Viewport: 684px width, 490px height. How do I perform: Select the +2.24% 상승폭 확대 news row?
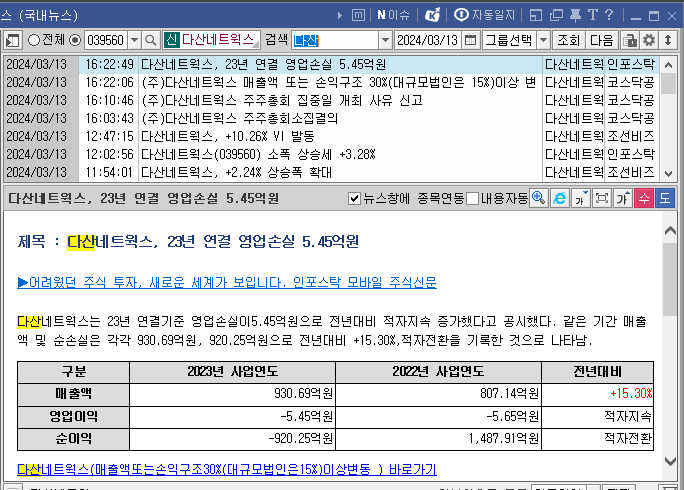(331, 172)
